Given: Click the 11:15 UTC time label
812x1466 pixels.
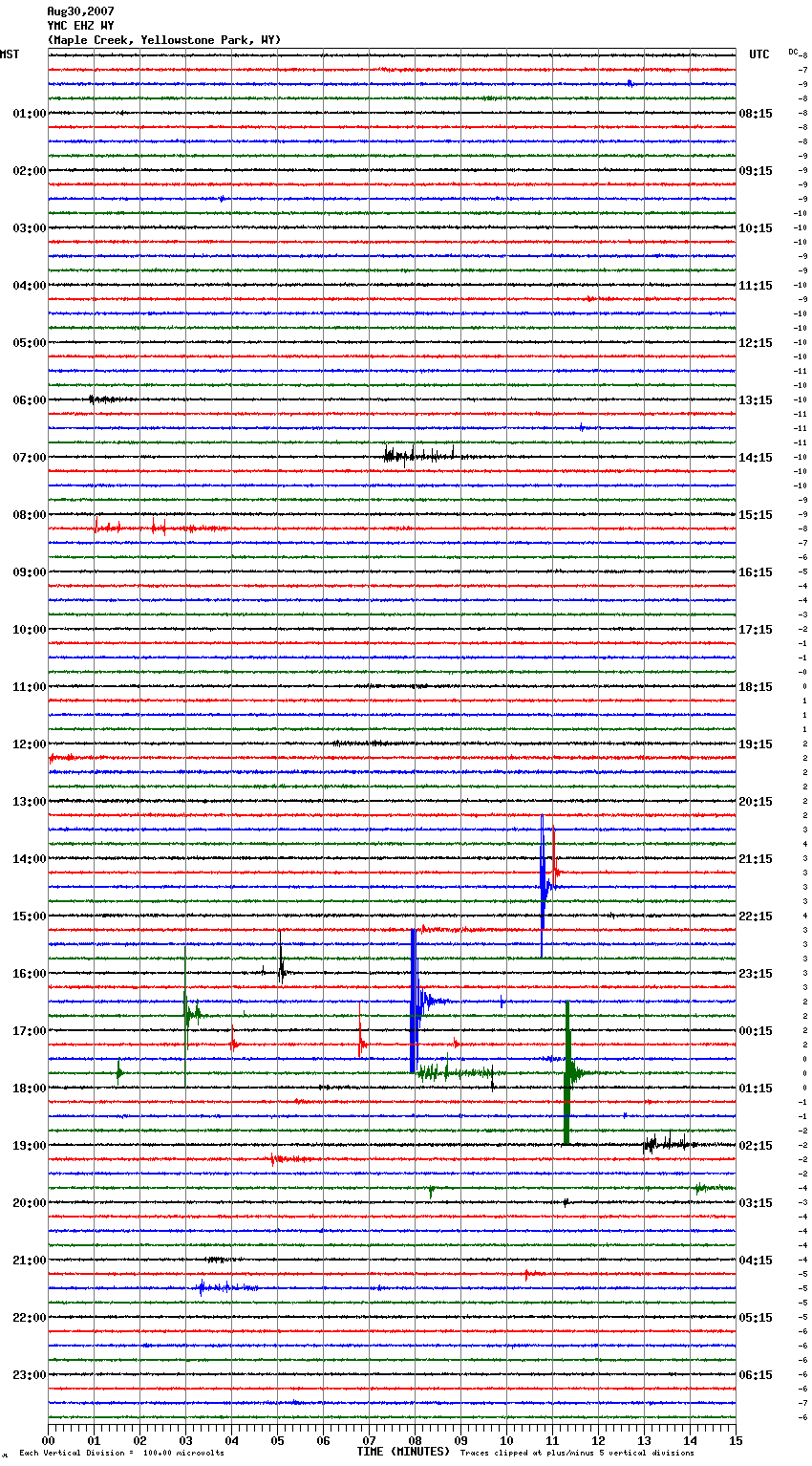Looking at the screenshot, I should click(x=756, y=286).
